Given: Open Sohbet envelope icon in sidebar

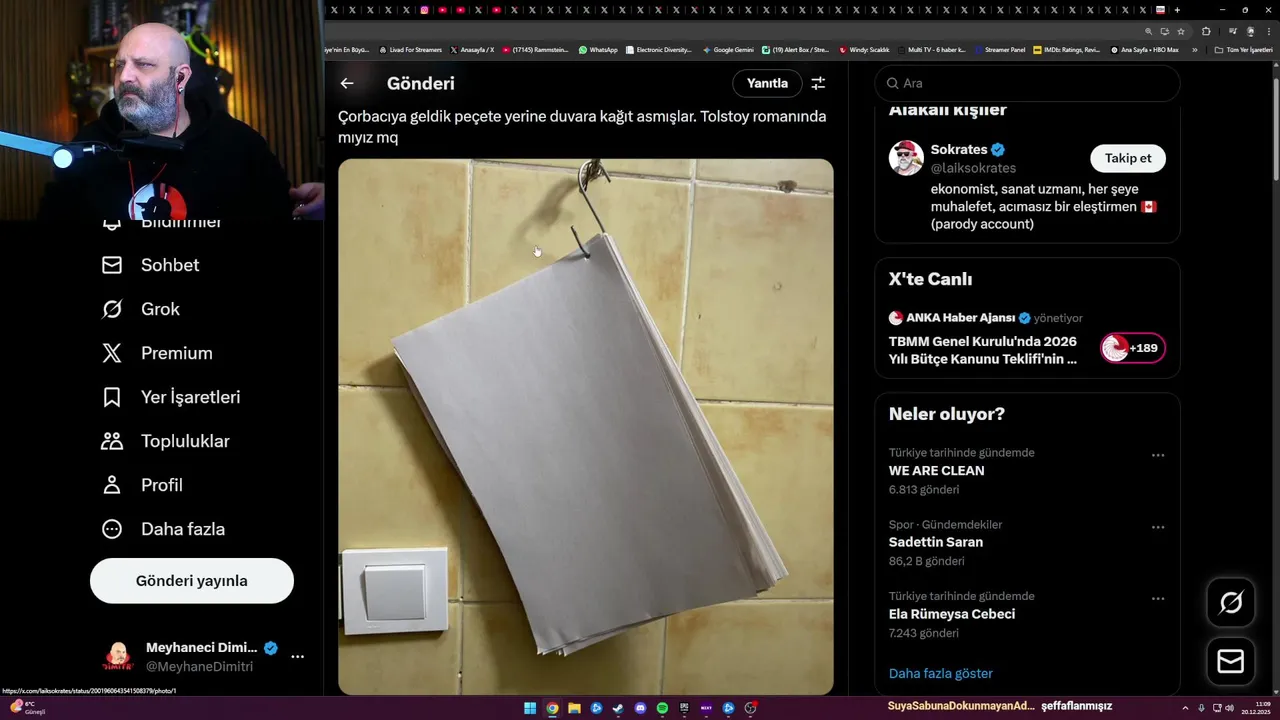Looking at the screenshot, I should click(x=112, y=265).
